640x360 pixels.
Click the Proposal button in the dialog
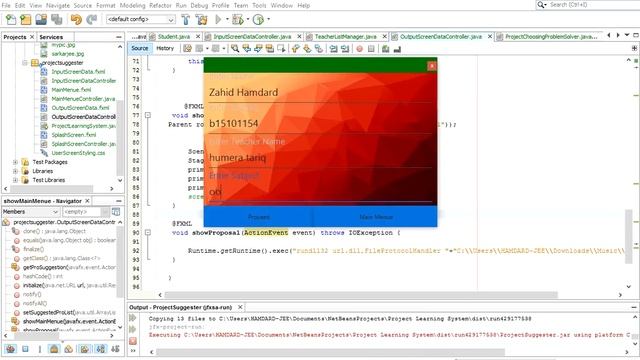click(258, 217)
